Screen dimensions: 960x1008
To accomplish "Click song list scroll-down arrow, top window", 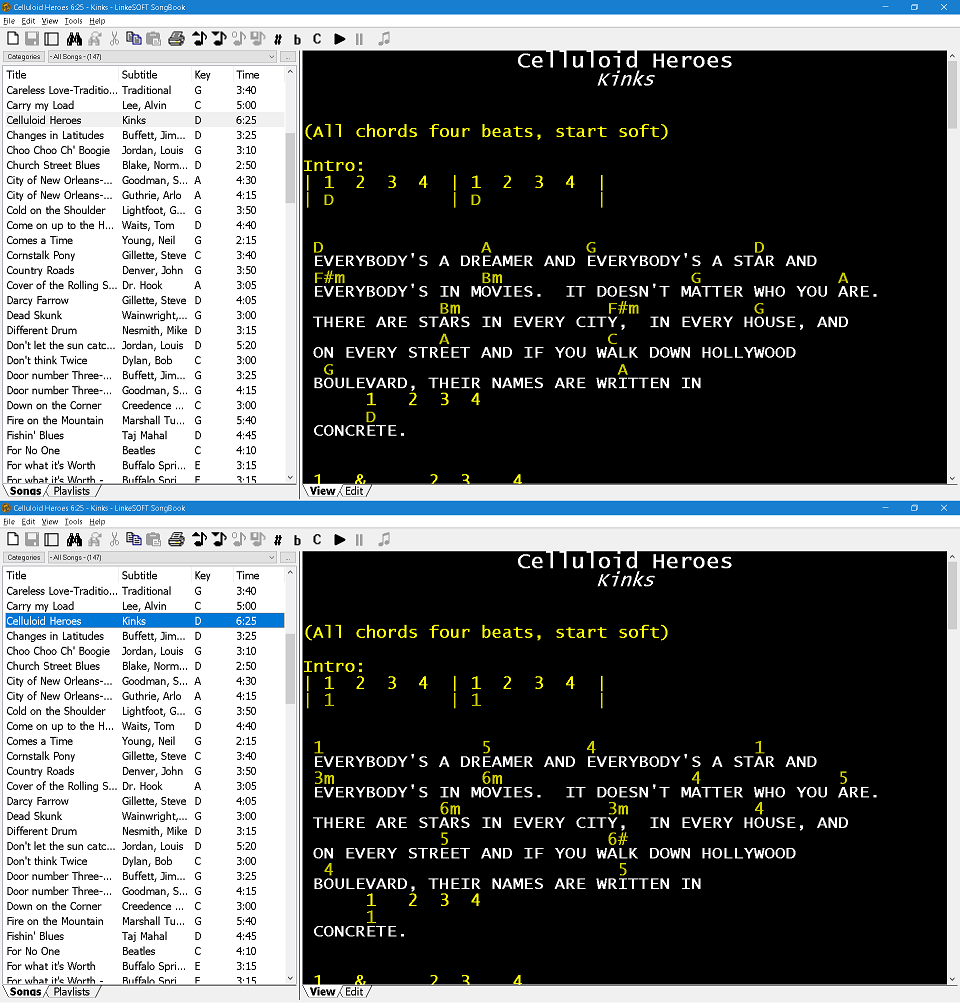I will point(290,478).
